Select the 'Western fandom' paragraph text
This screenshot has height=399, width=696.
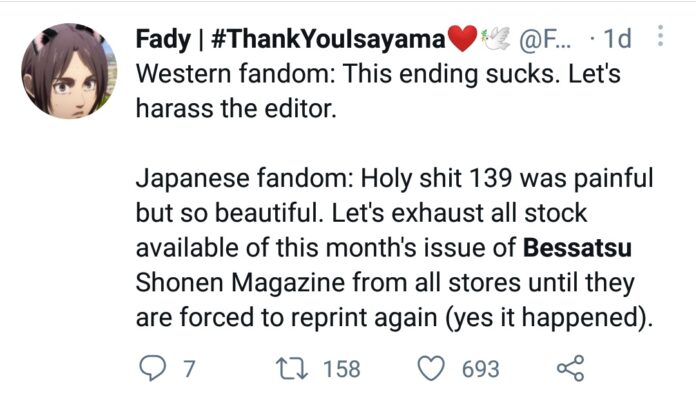pos(378,91)
